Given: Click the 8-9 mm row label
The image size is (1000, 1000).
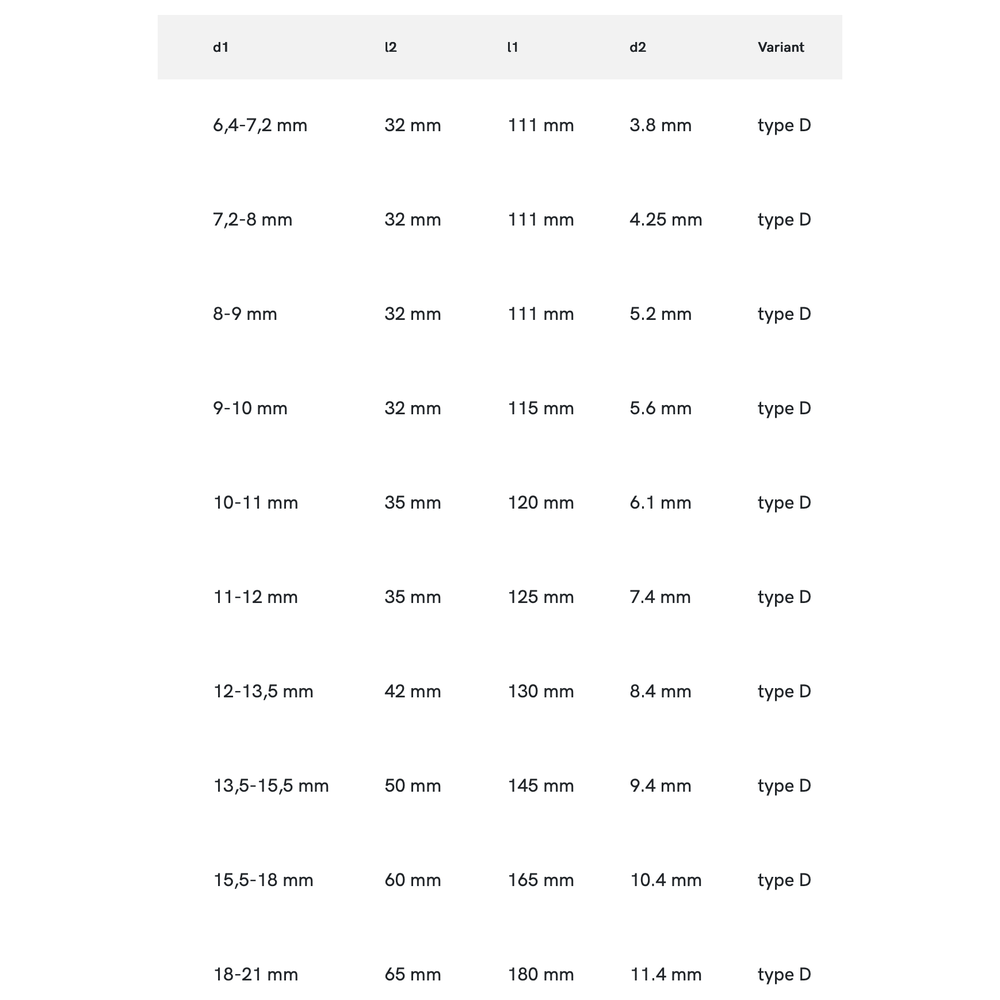Looking at the screenshot, I should 245,314.
